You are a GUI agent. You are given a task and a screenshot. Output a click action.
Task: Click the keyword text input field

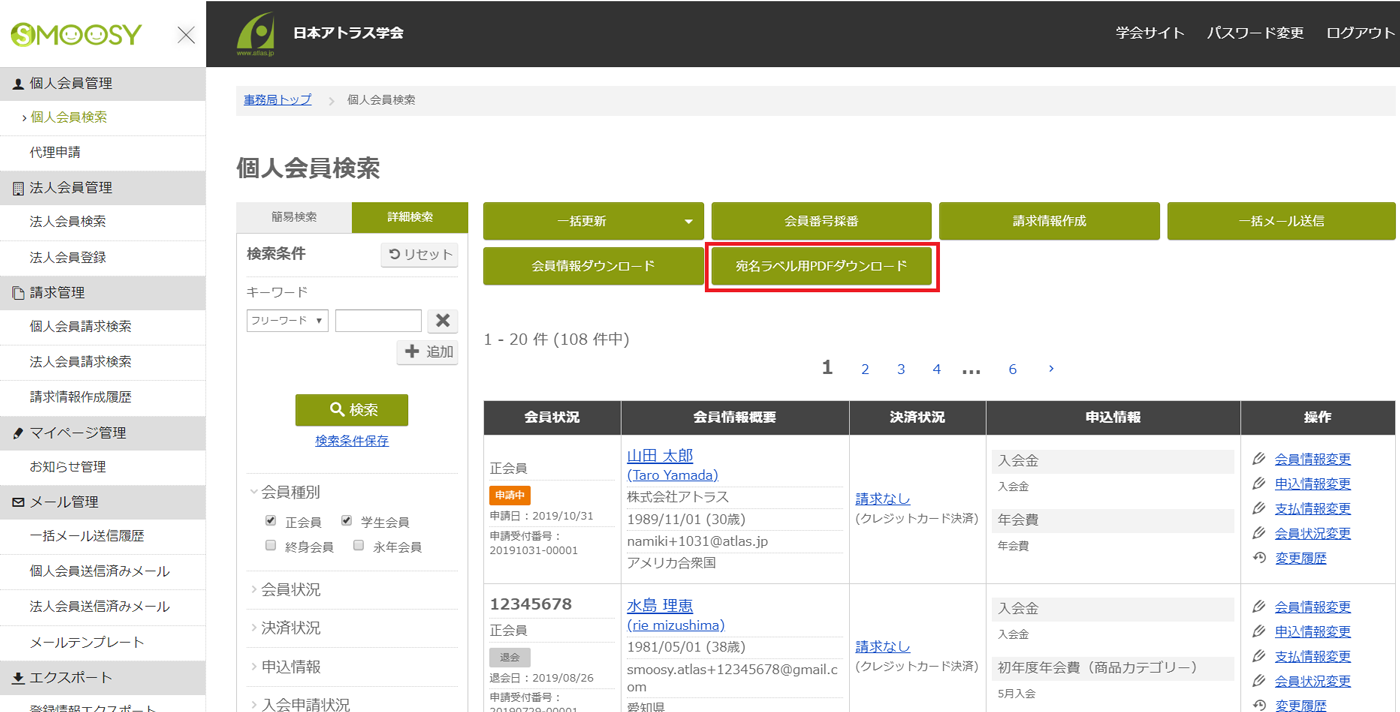point(378,321)
